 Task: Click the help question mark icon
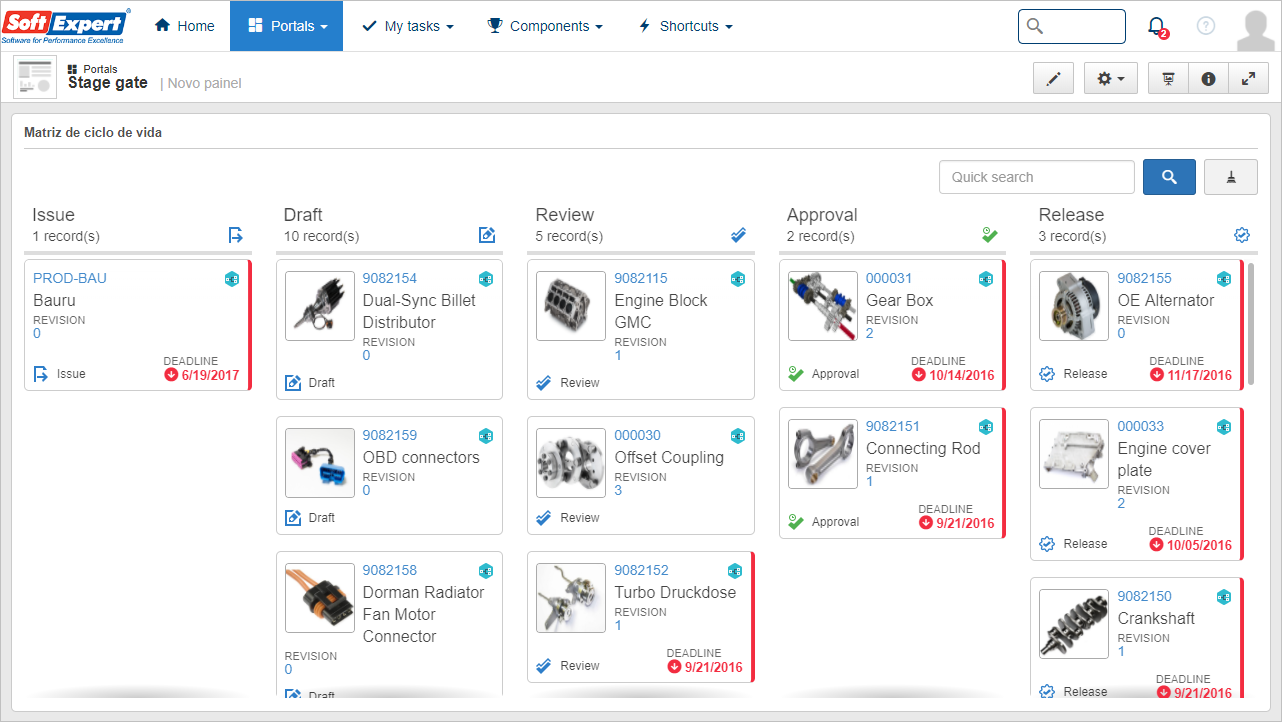[x=1206, y=26]
